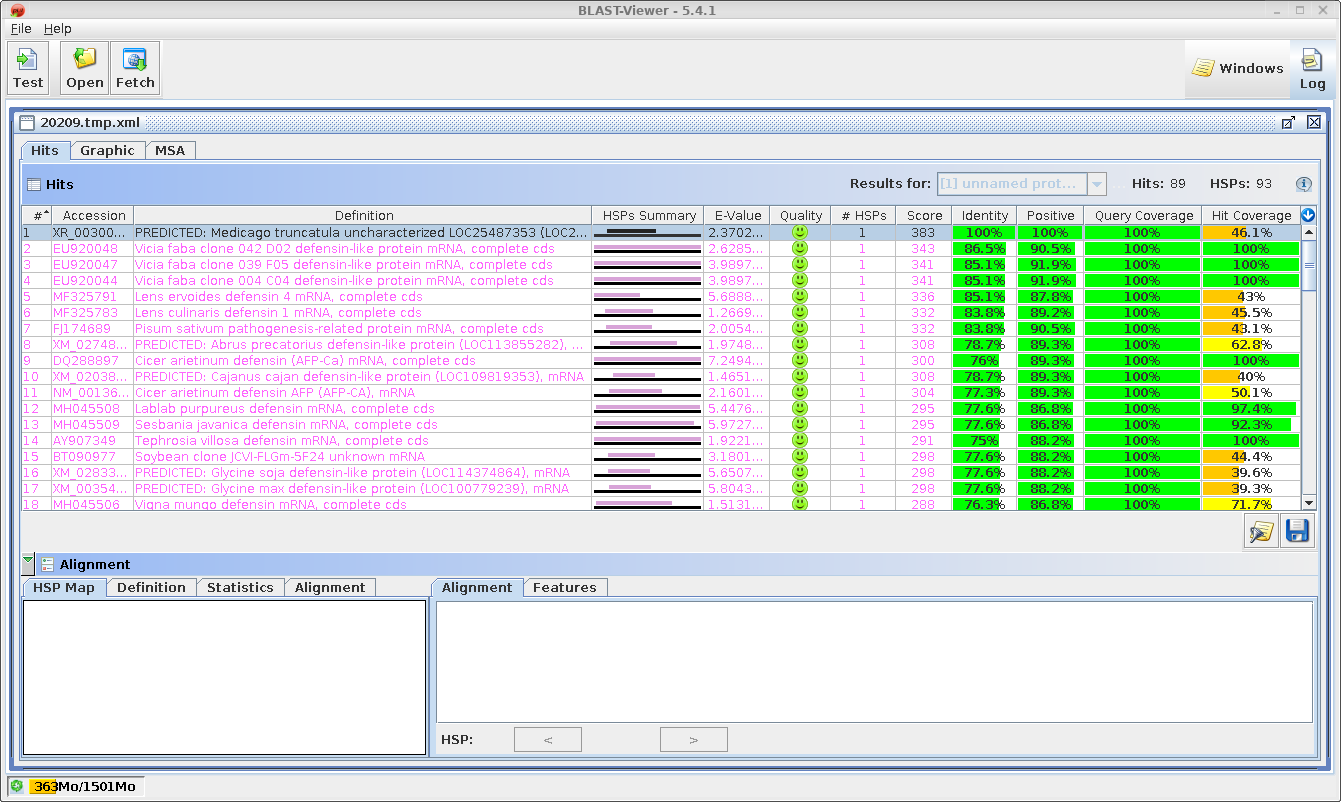Click the hits table vertical scrollbar
The image size is (1341, 802).
pos(1308,380)
